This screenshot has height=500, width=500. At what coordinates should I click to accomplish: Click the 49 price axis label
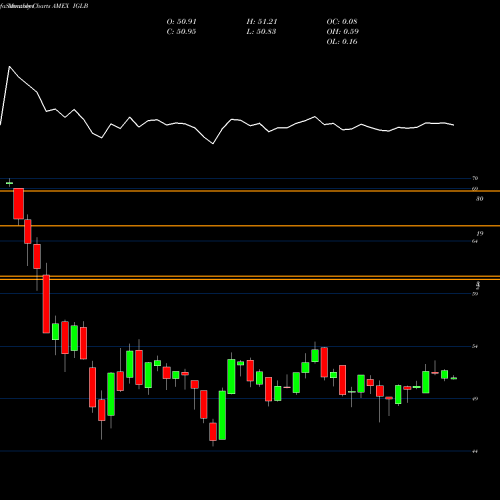(x=475, y=399)
